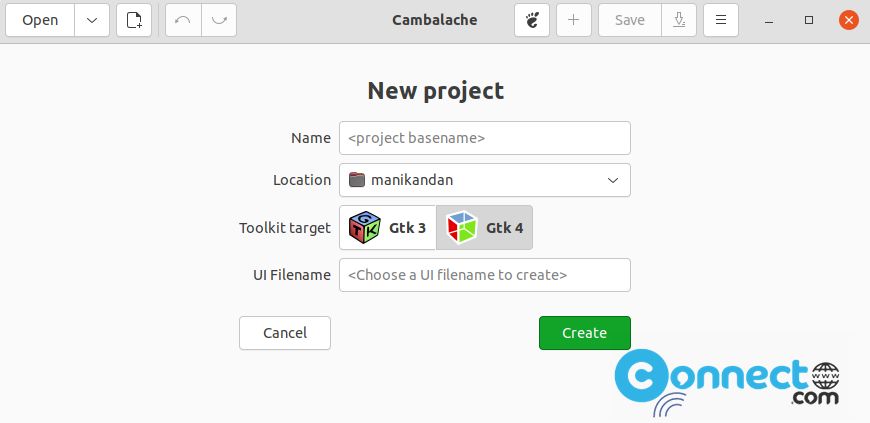The width and height of the screenshot is (870, 423).
Task: Open the manikandan location combo box
Action: pos(485,180)
